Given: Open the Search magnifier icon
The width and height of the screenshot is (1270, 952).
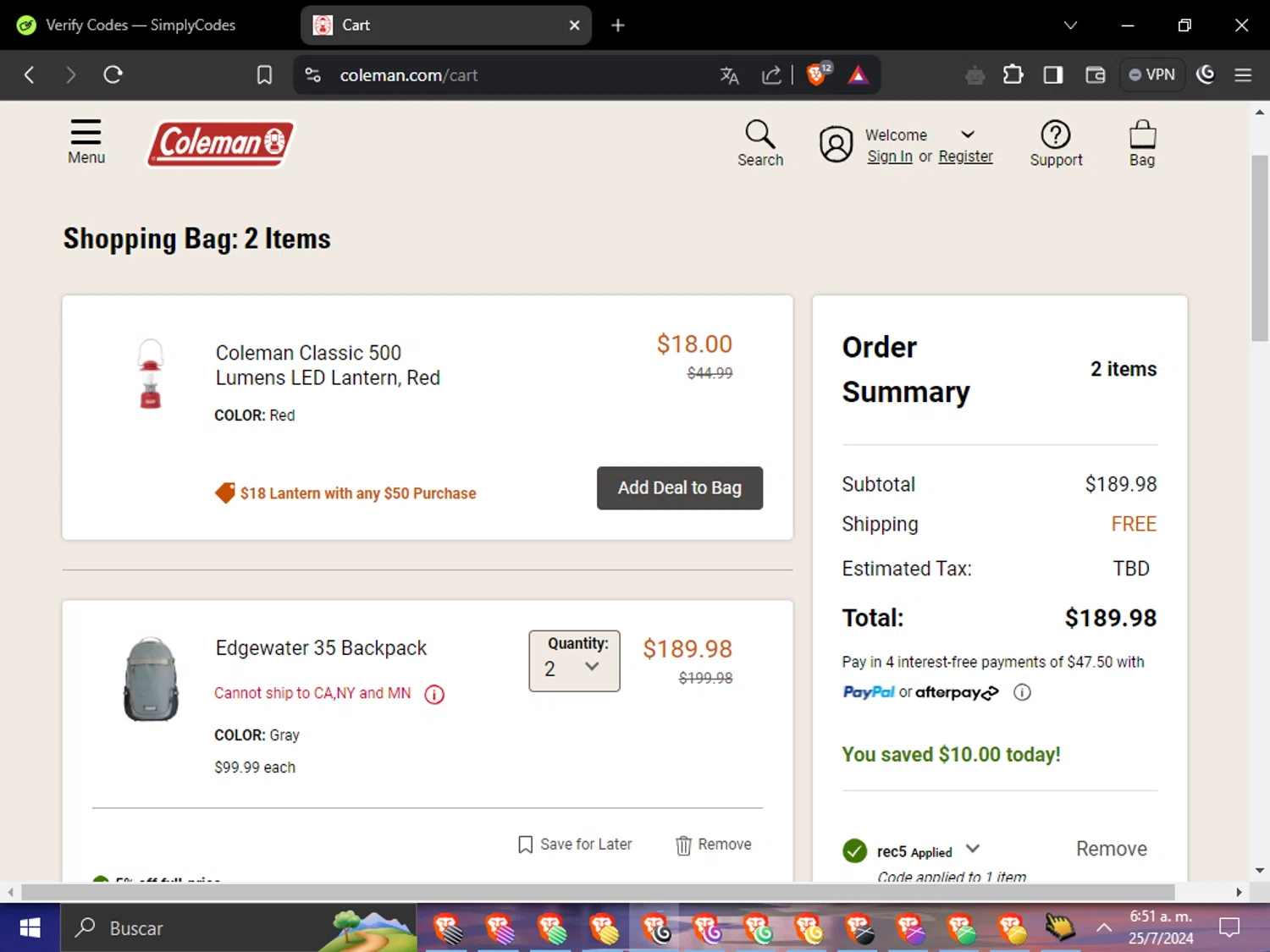Looking at the screenshot, I should [x=759, y=143].
